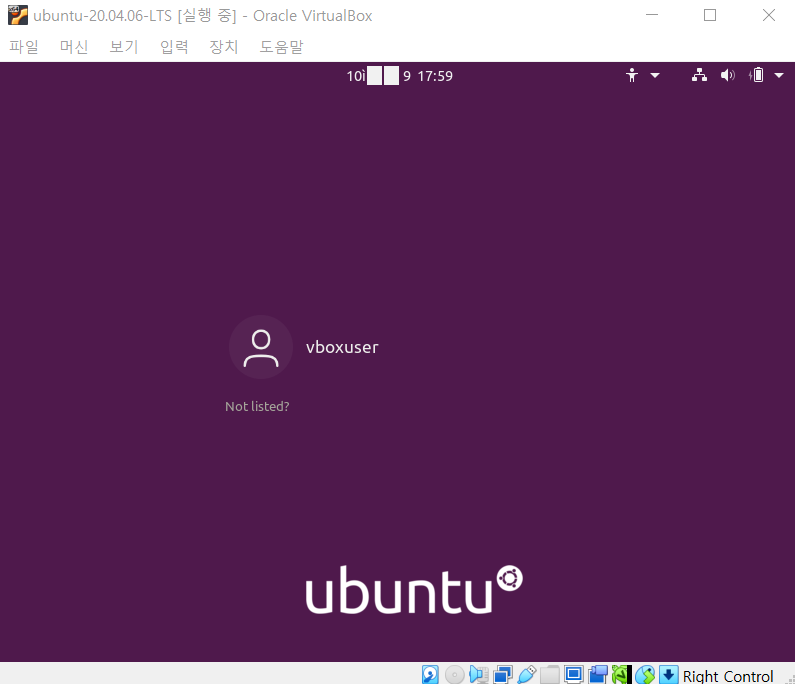795x684 pixels.
Task: Open the 도움말 menu
Action: (x=281, y=47)
